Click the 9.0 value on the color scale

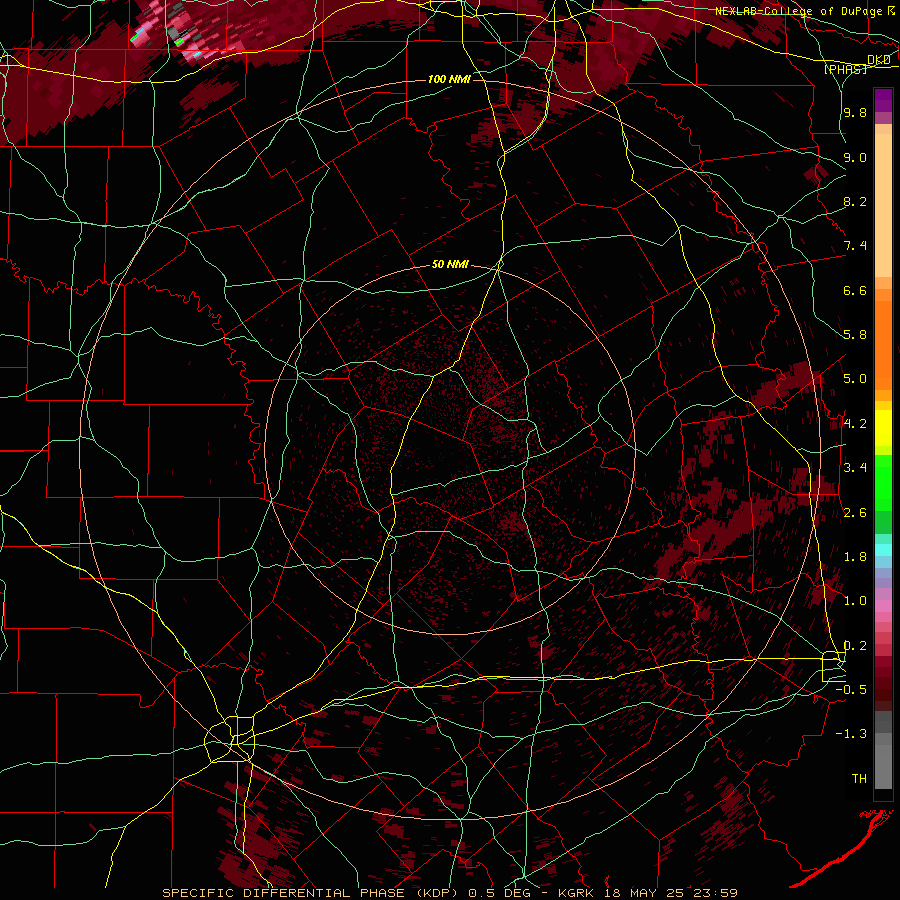tap(855, 158)
